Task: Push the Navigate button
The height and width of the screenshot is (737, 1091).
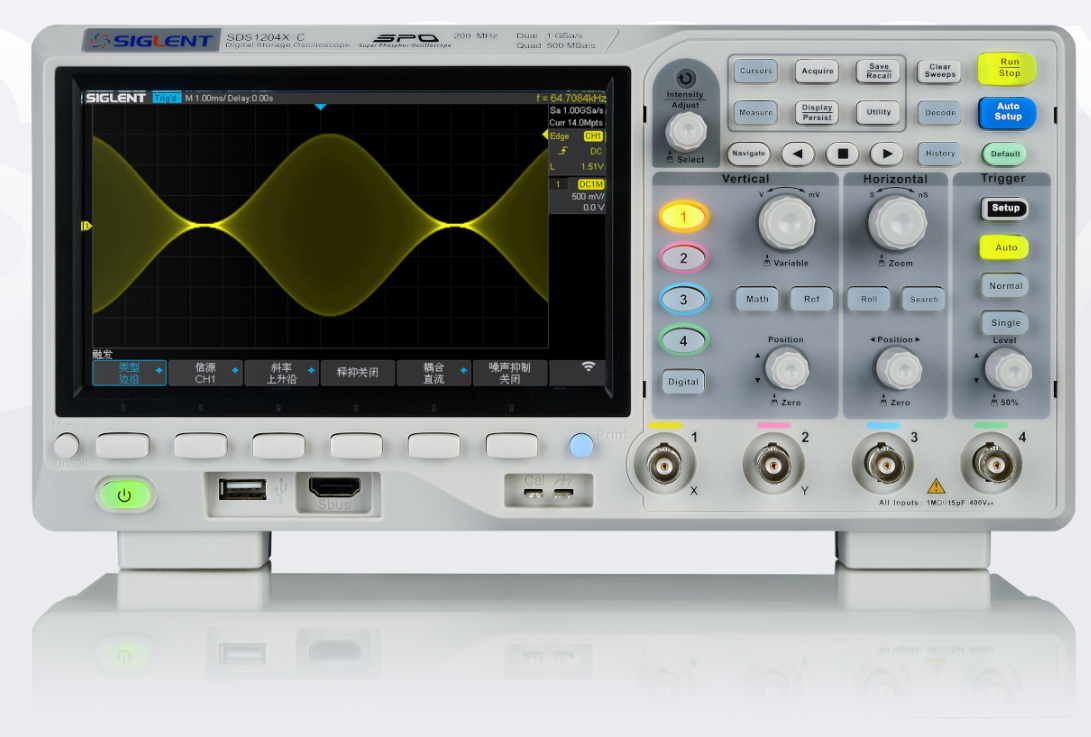Action: [x=749, y=154]
